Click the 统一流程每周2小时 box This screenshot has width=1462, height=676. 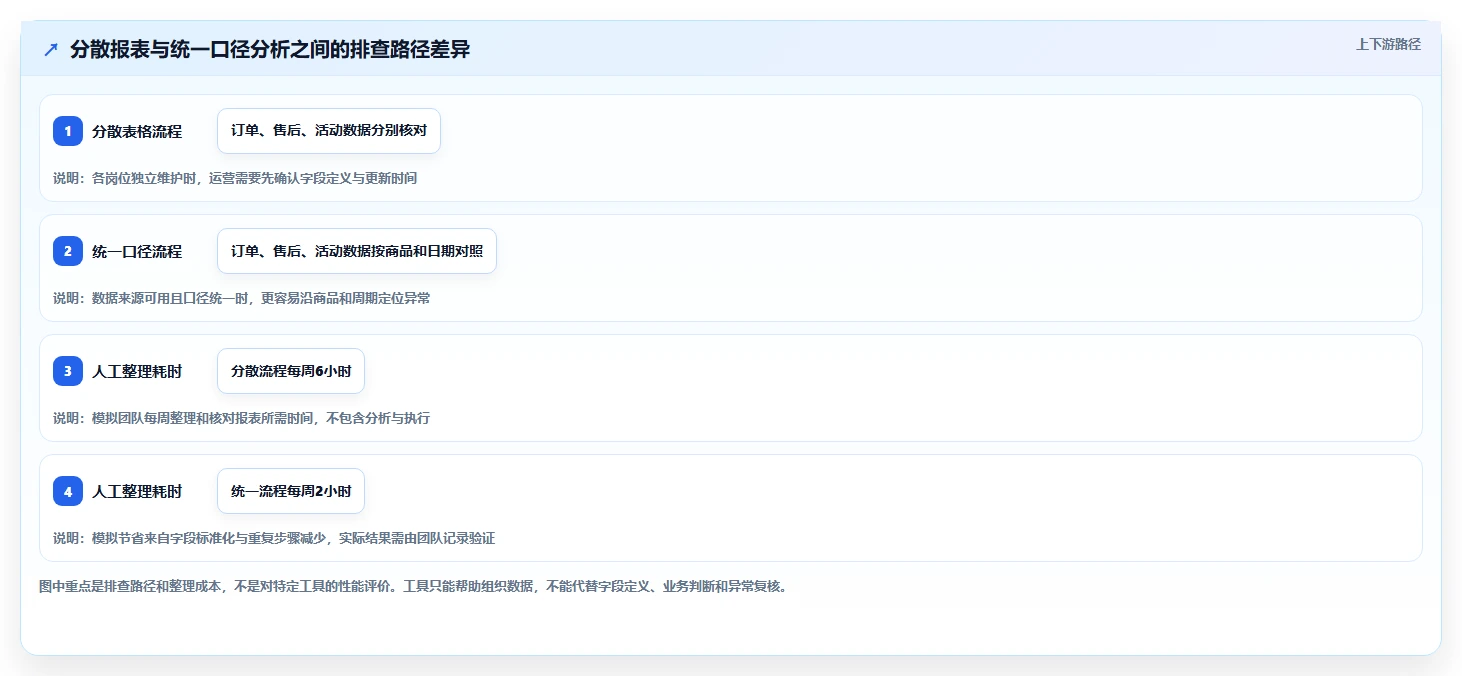click(x=291, y=491)
